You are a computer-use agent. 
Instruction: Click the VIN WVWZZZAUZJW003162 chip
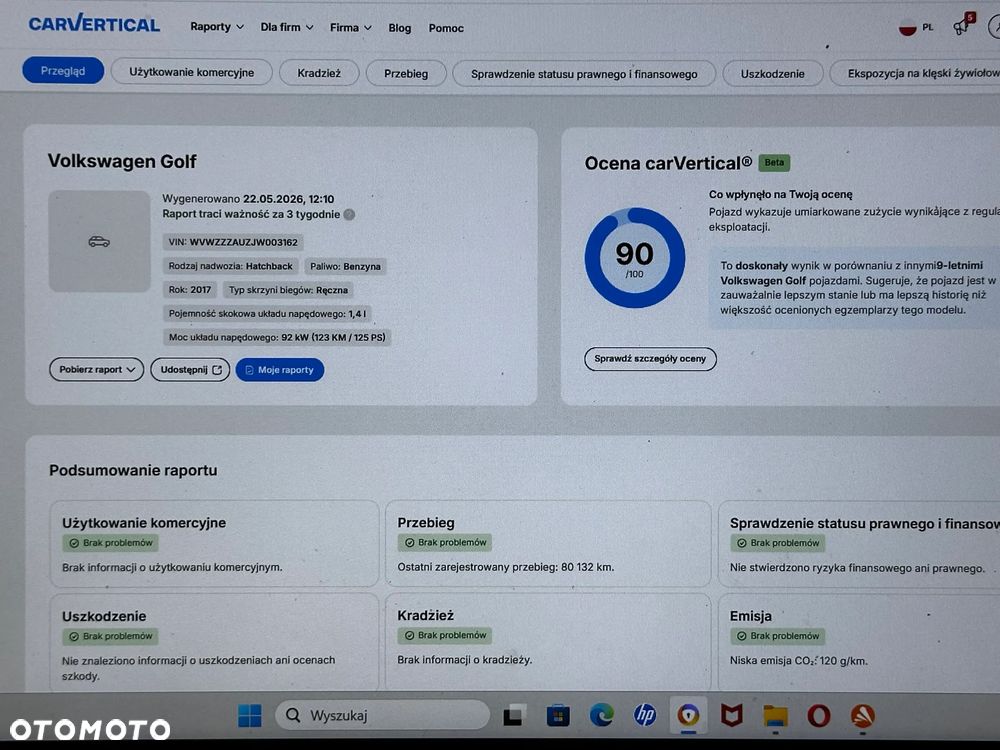pyautogui.click(x=233, y=242)
